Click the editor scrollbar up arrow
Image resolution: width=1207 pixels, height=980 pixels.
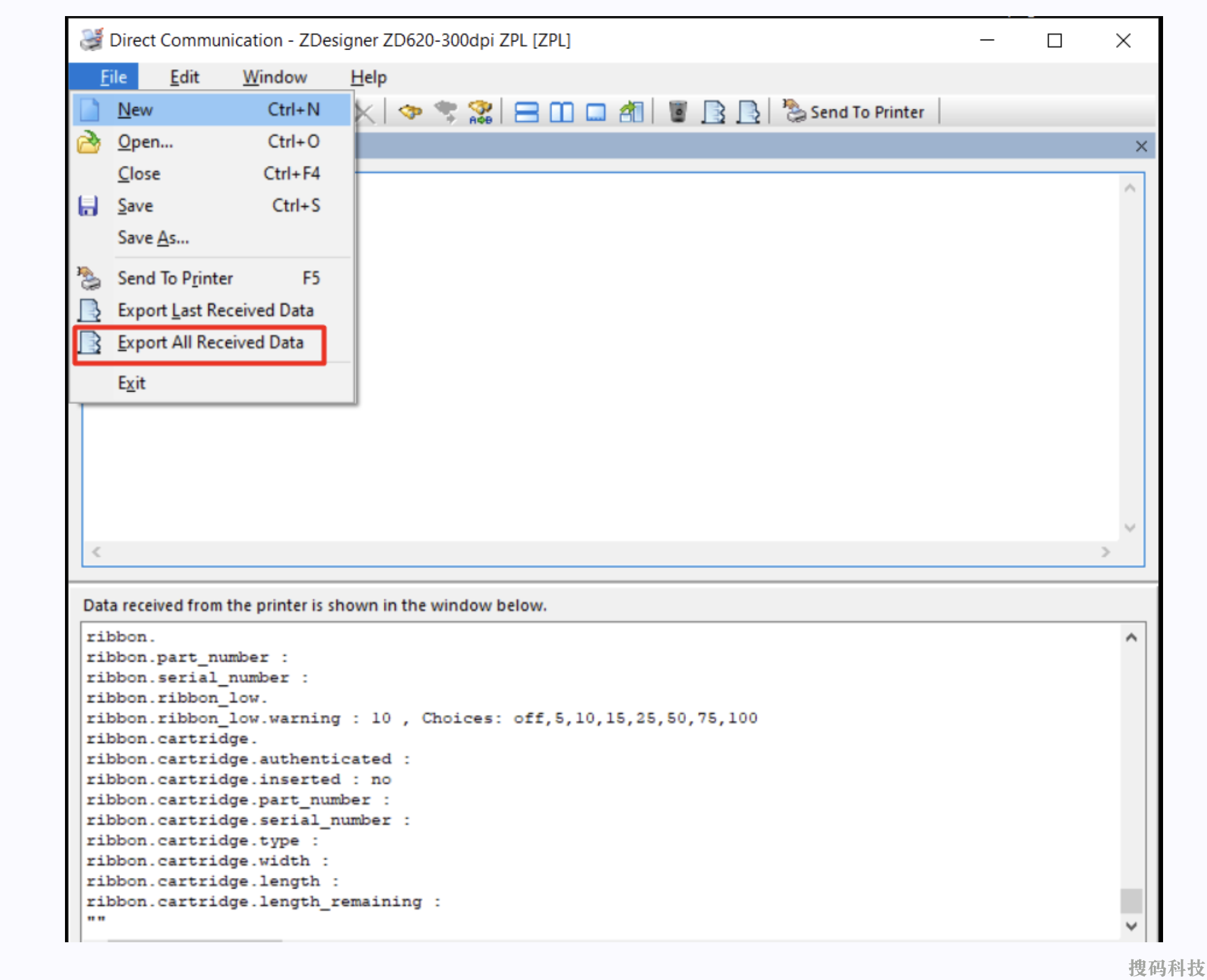pyautogui.click(x=1130, y=189)
